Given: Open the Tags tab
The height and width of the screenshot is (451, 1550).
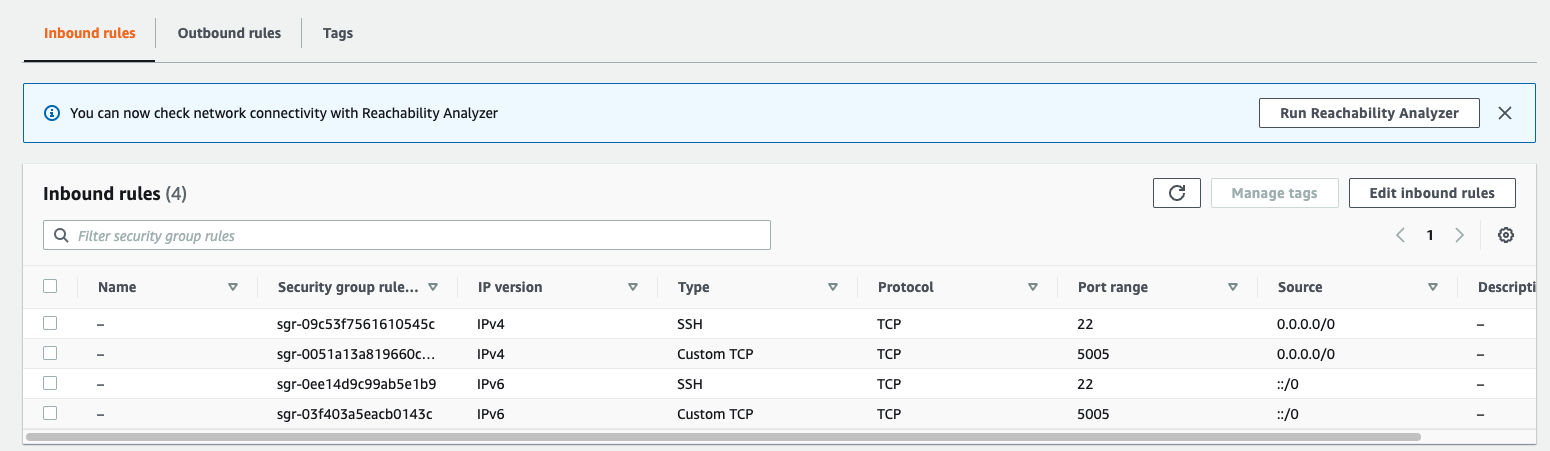Looking at the screenshot, I should (338, 33).
